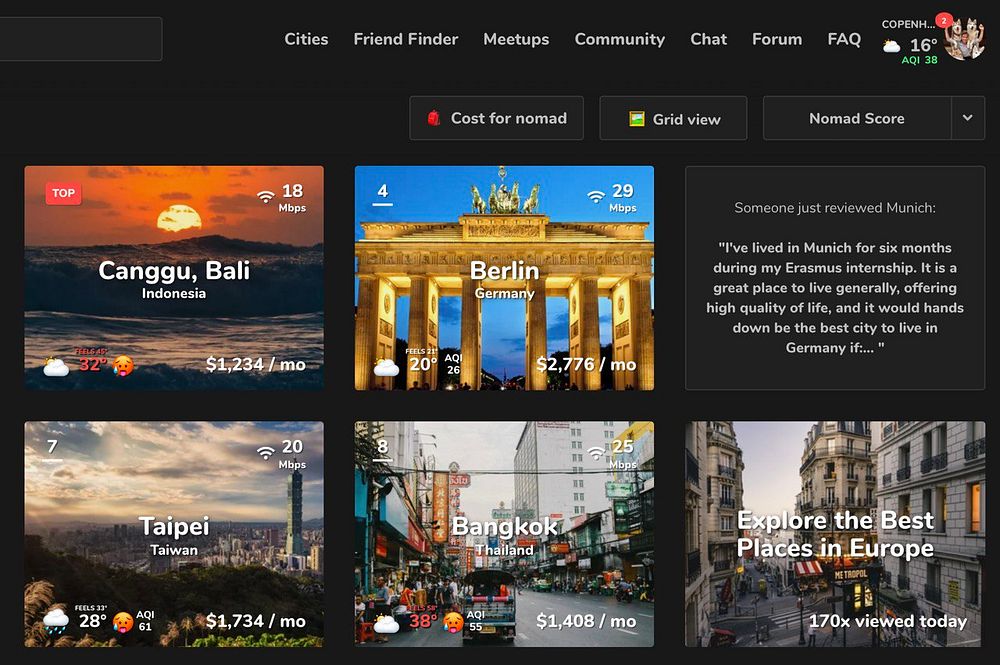Click the 29 Mbps speed on Berlin card
Screen dimensions: 1000x665
(x=622, y=198)
